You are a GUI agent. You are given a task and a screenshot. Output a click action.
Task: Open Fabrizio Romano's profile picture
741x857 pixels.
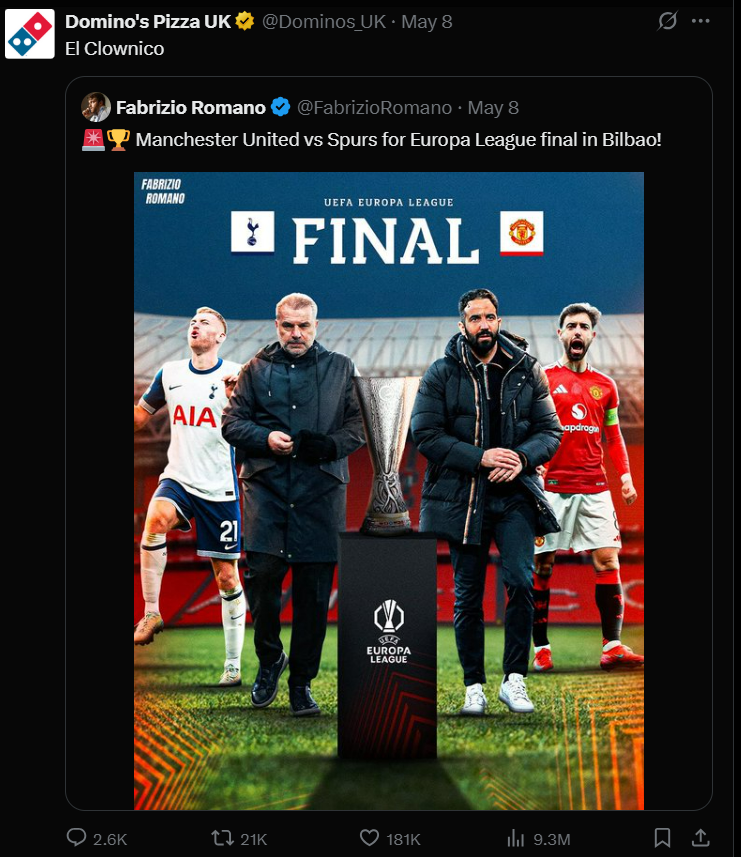pos(96,107)
